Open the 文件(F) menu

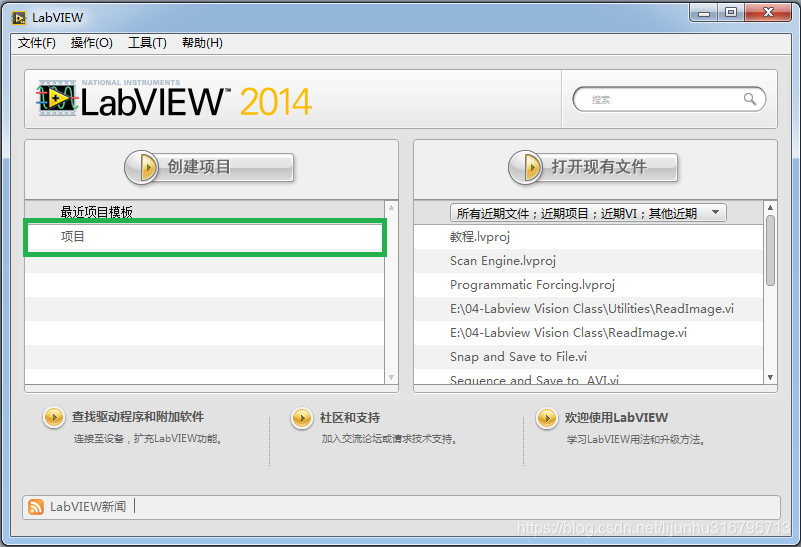tap(37, 43)
